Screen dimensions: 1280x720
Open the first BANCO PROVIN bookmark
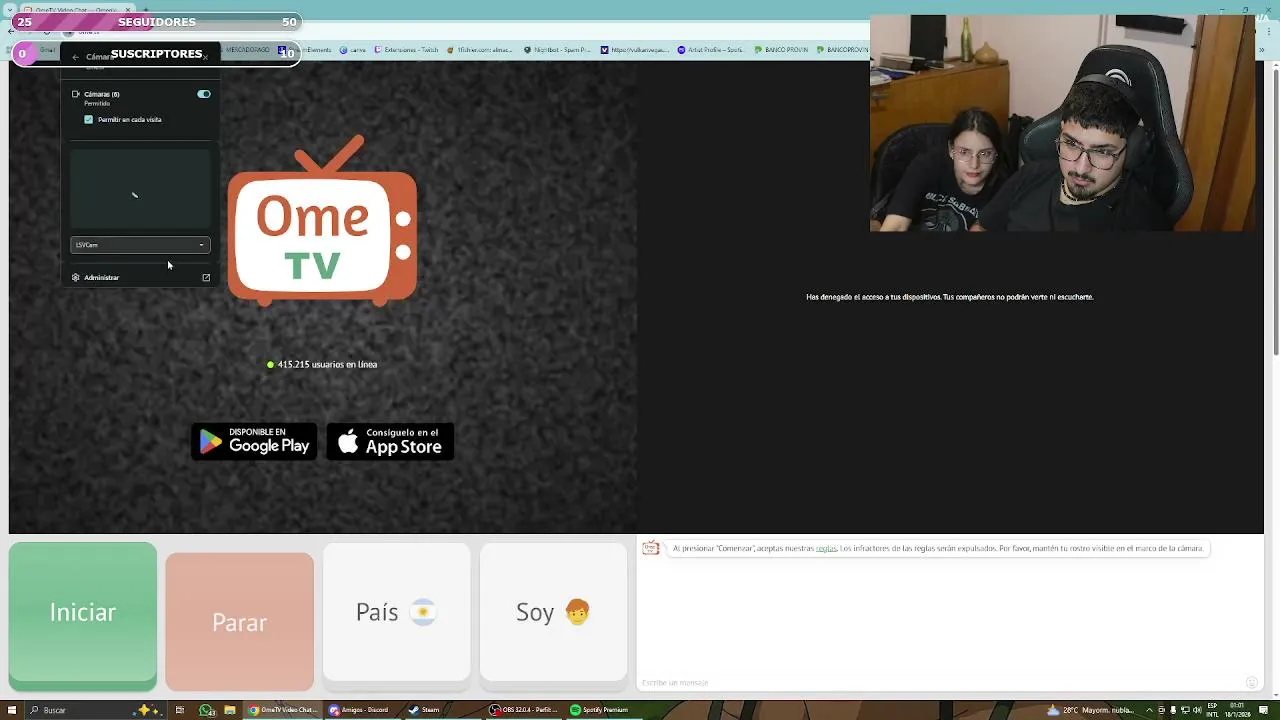pos(780,49)
